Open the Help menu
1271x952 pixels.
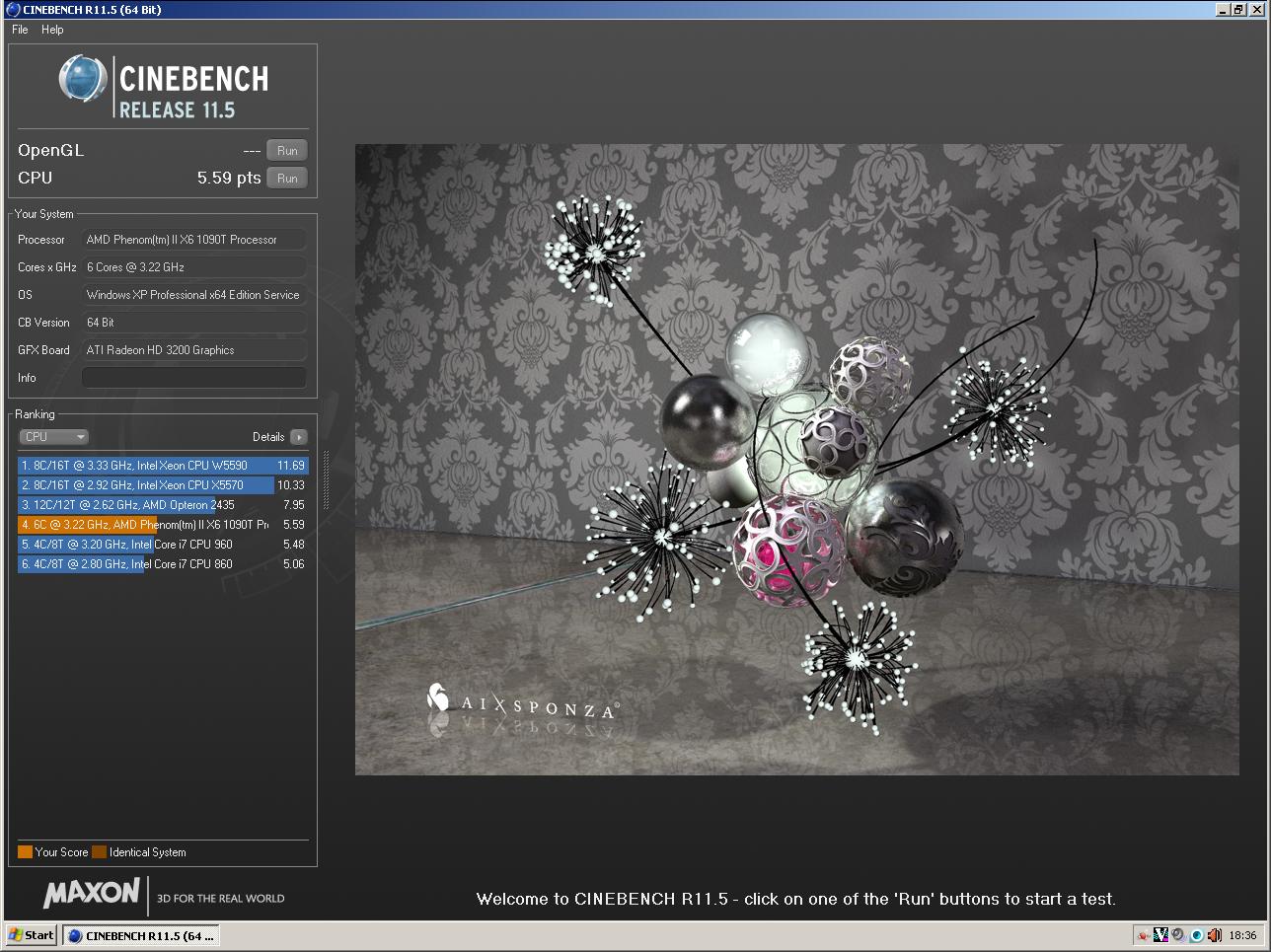(52, 30)
